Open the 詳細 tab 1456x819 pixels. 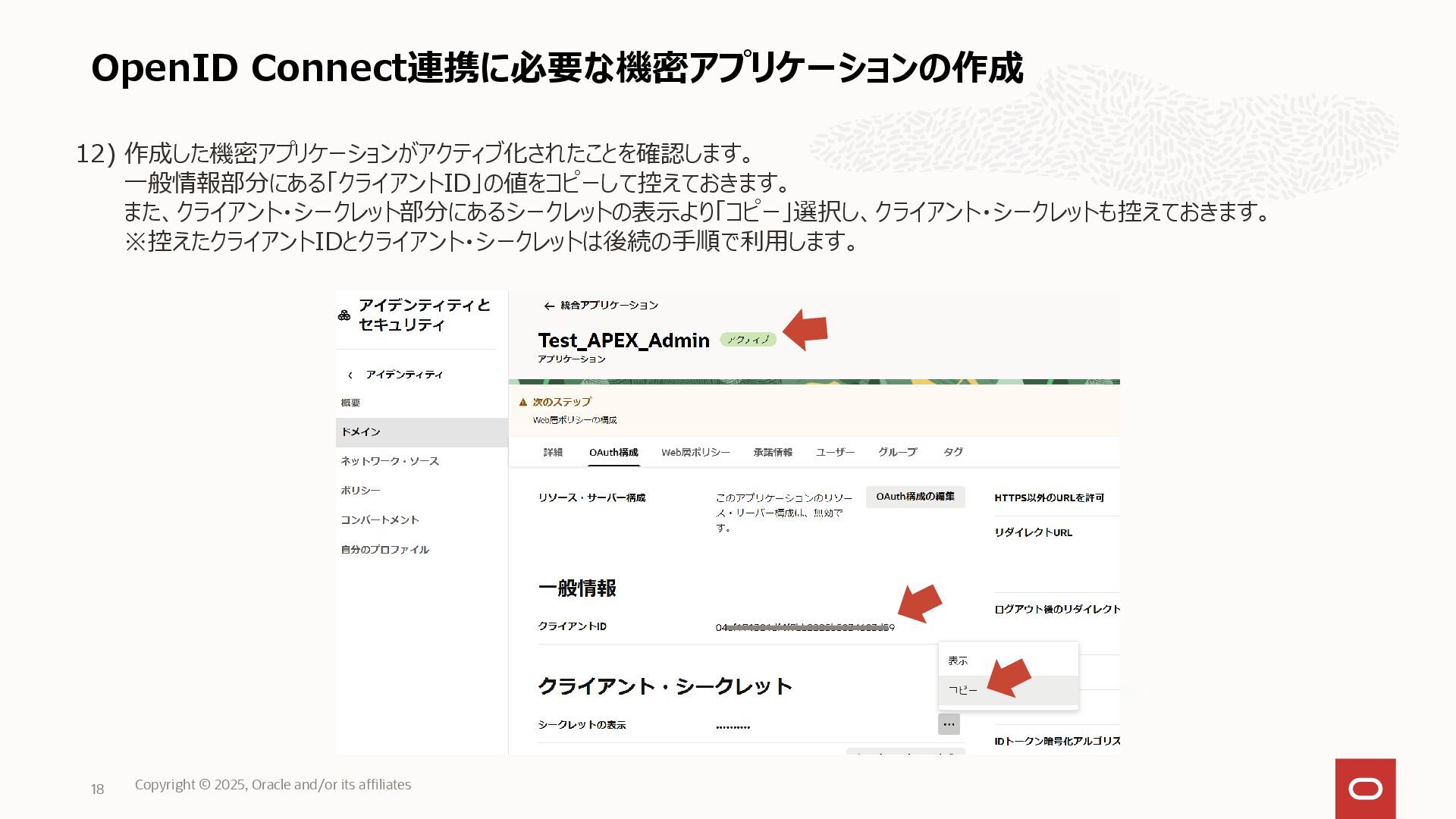click(x=553, y=452)
